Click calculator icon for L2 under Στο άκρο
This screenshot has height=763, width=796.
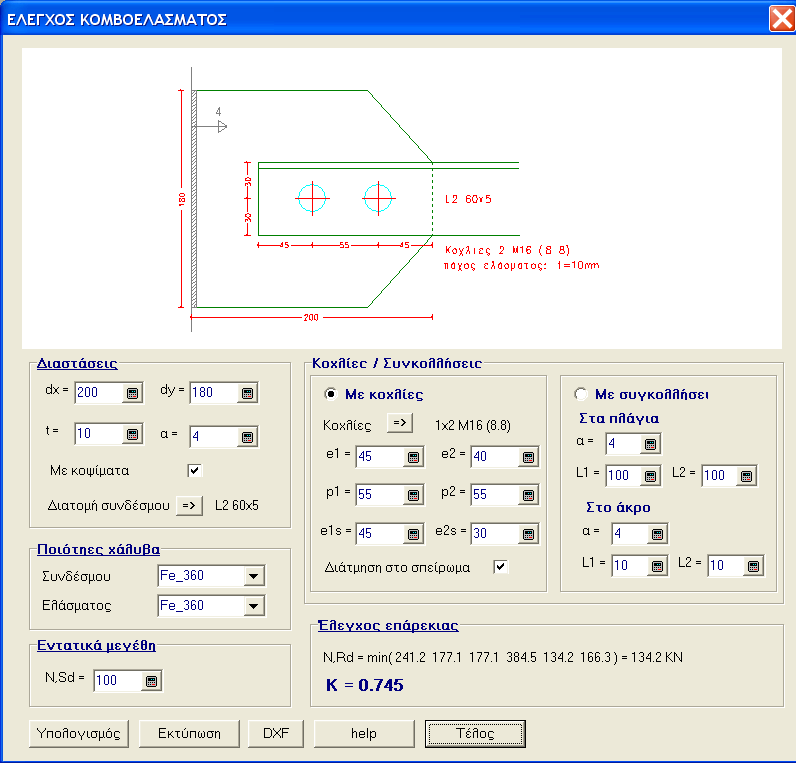click(x=753, y=566)
